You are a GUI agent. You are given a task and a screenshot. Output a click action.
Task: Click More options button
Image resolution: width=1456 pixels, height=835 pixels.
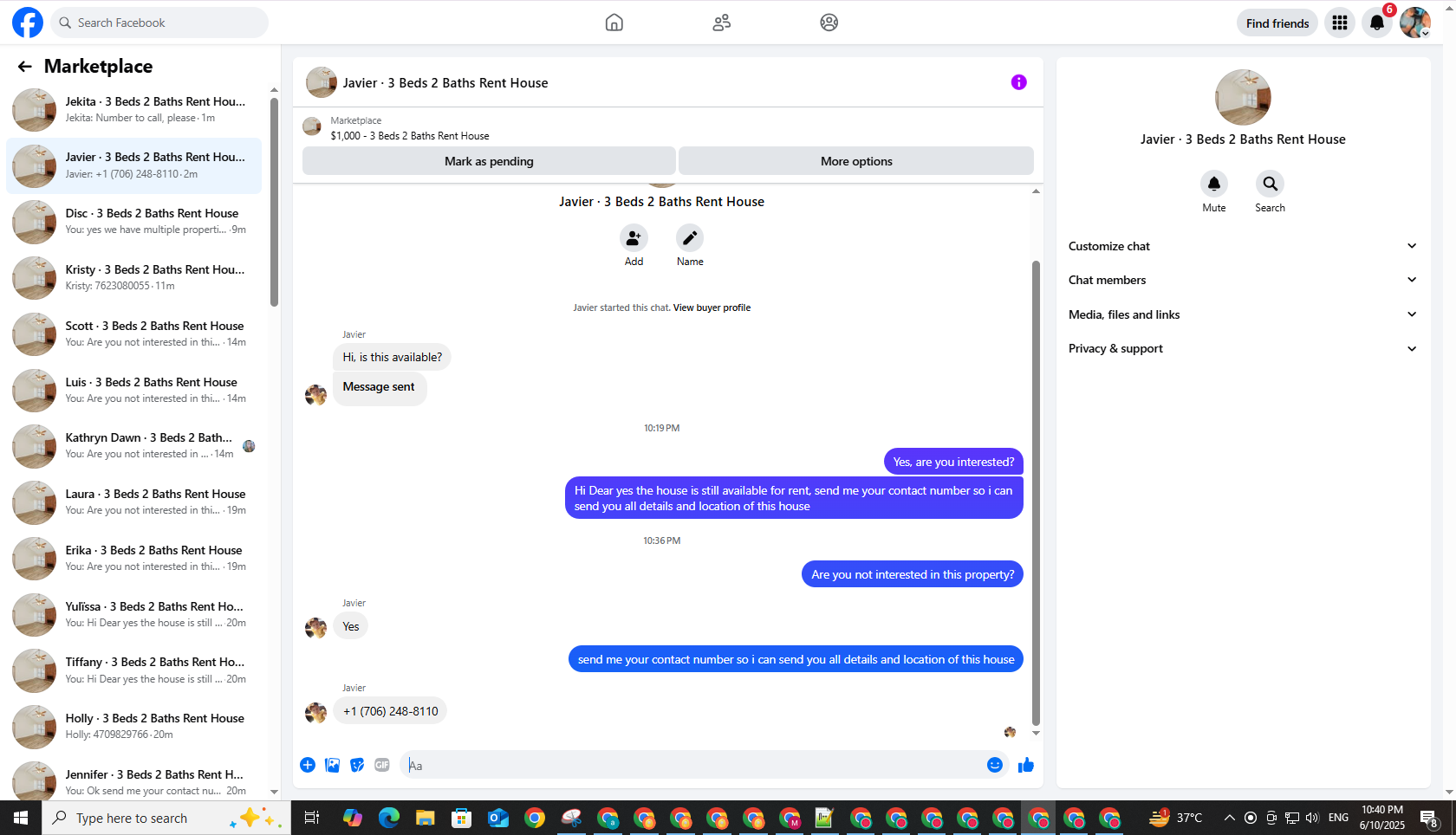point(856,161)
